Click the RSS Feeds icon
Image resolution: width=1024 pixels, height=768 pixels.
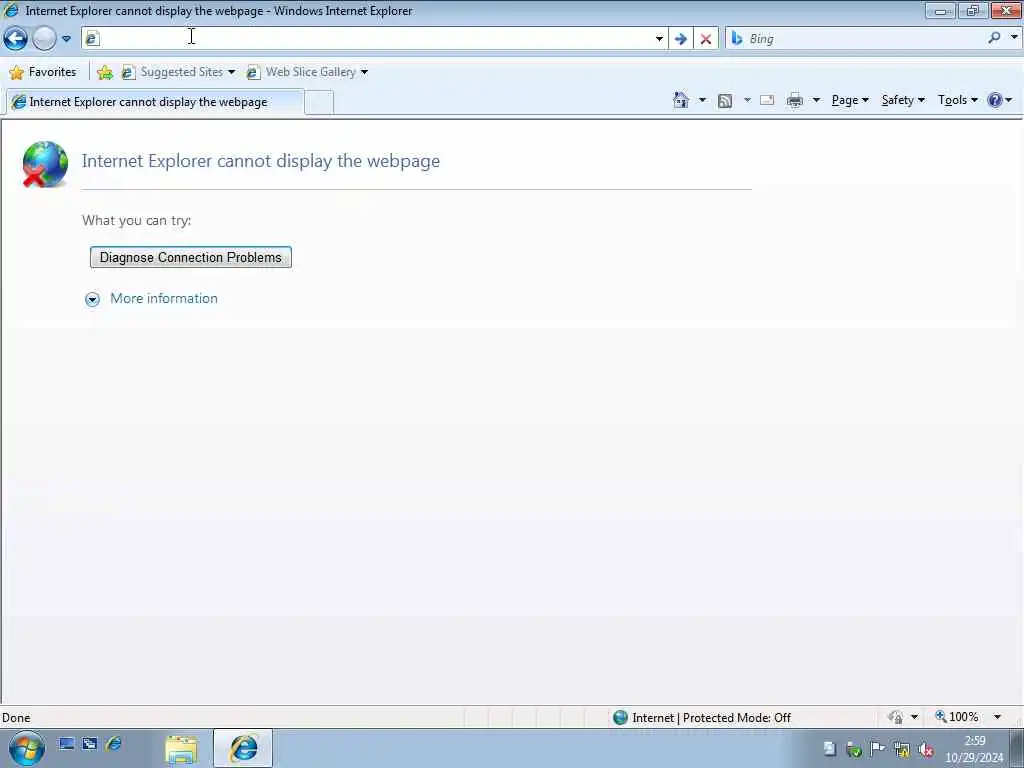click(x=724, y=100)
